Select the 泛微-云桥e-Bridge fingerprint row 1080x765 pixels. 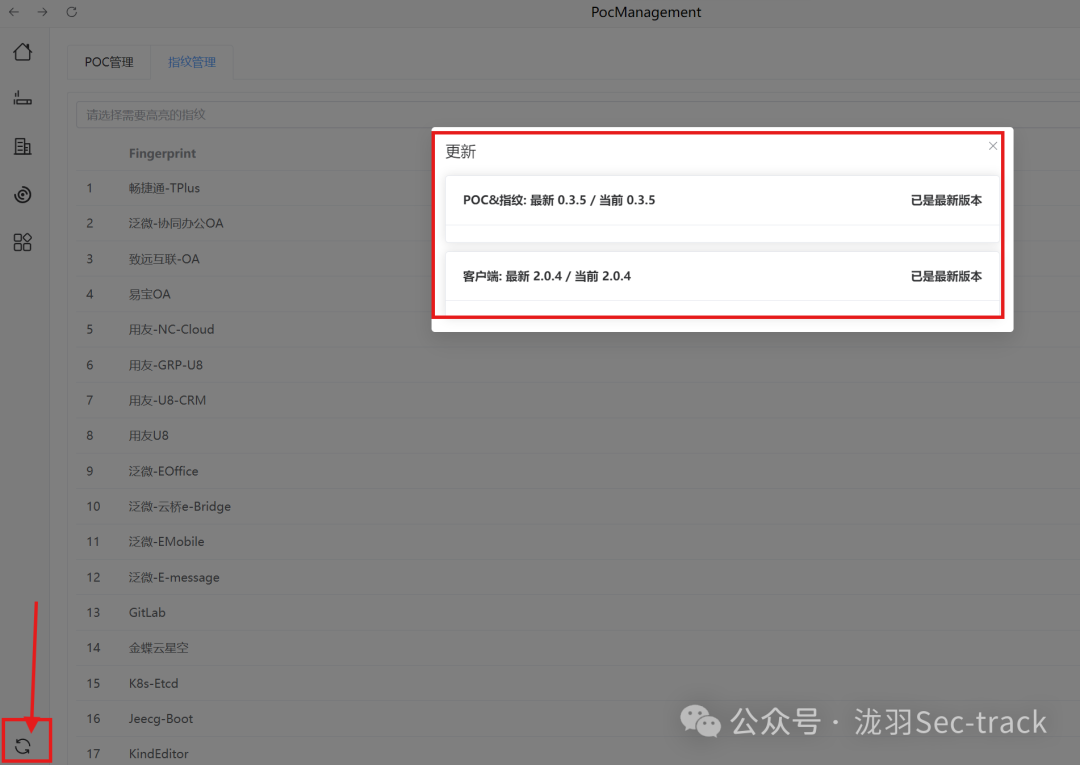point(577,506)
